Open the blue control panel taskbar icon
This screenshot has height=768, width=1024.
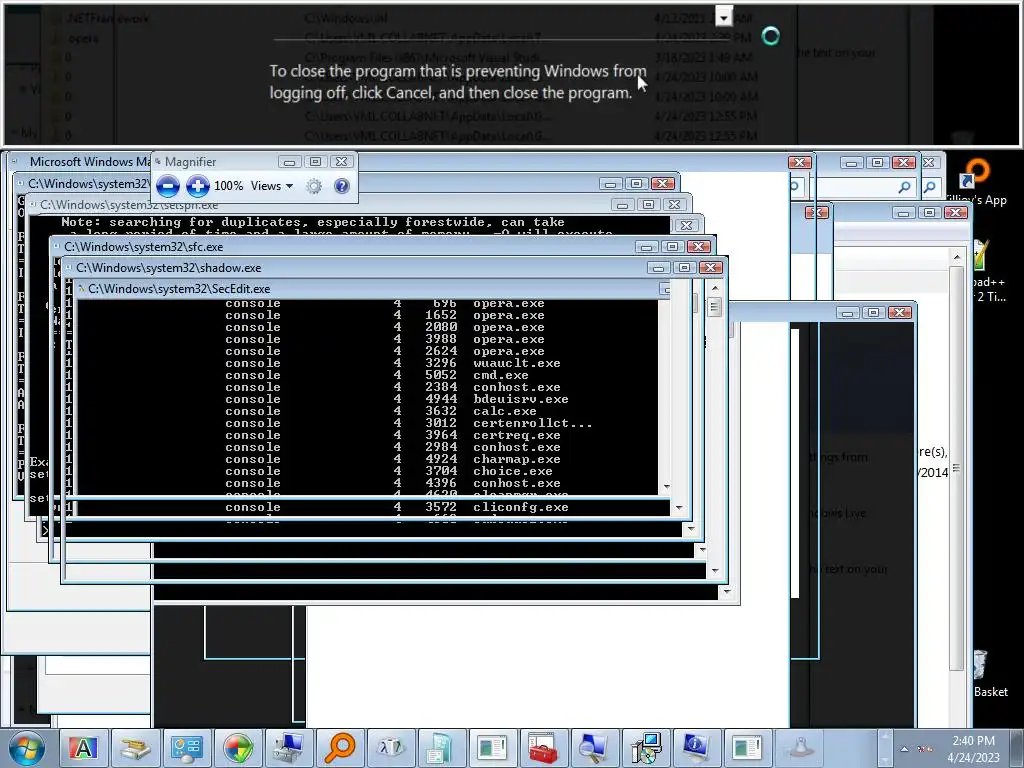tap(185, 748)
